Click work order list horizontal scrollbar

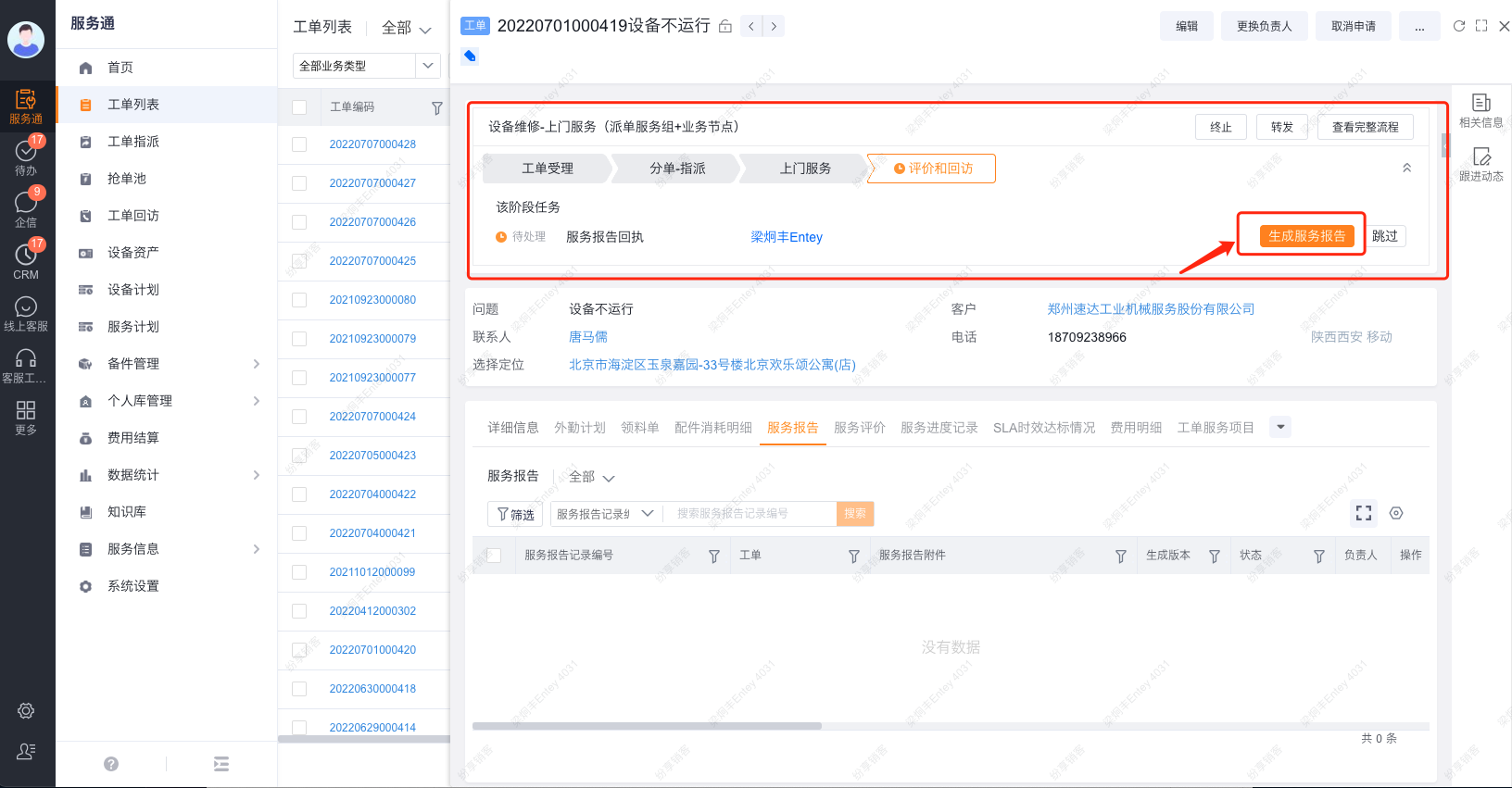click(x=364, y=739)
